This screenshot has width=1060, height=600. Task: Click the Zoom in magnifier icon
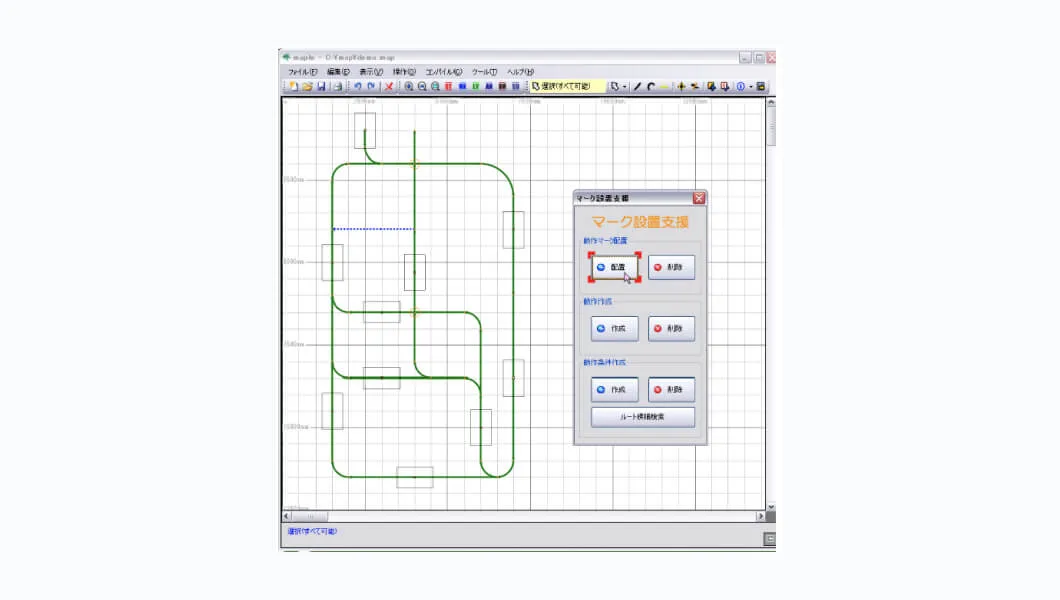point(408,87)
